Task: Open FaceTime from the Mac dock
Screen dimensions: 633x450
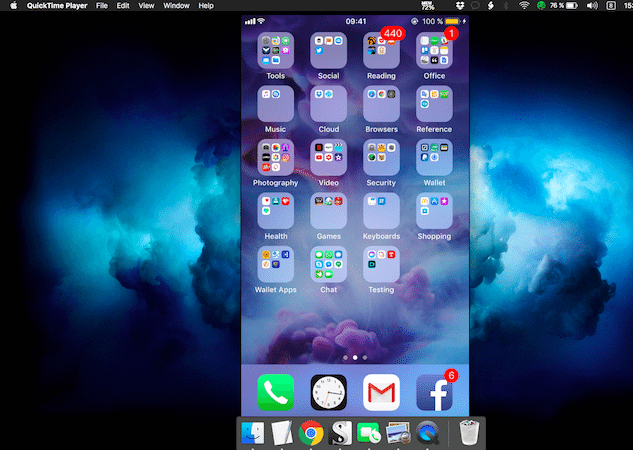Action: pos(369,433)
